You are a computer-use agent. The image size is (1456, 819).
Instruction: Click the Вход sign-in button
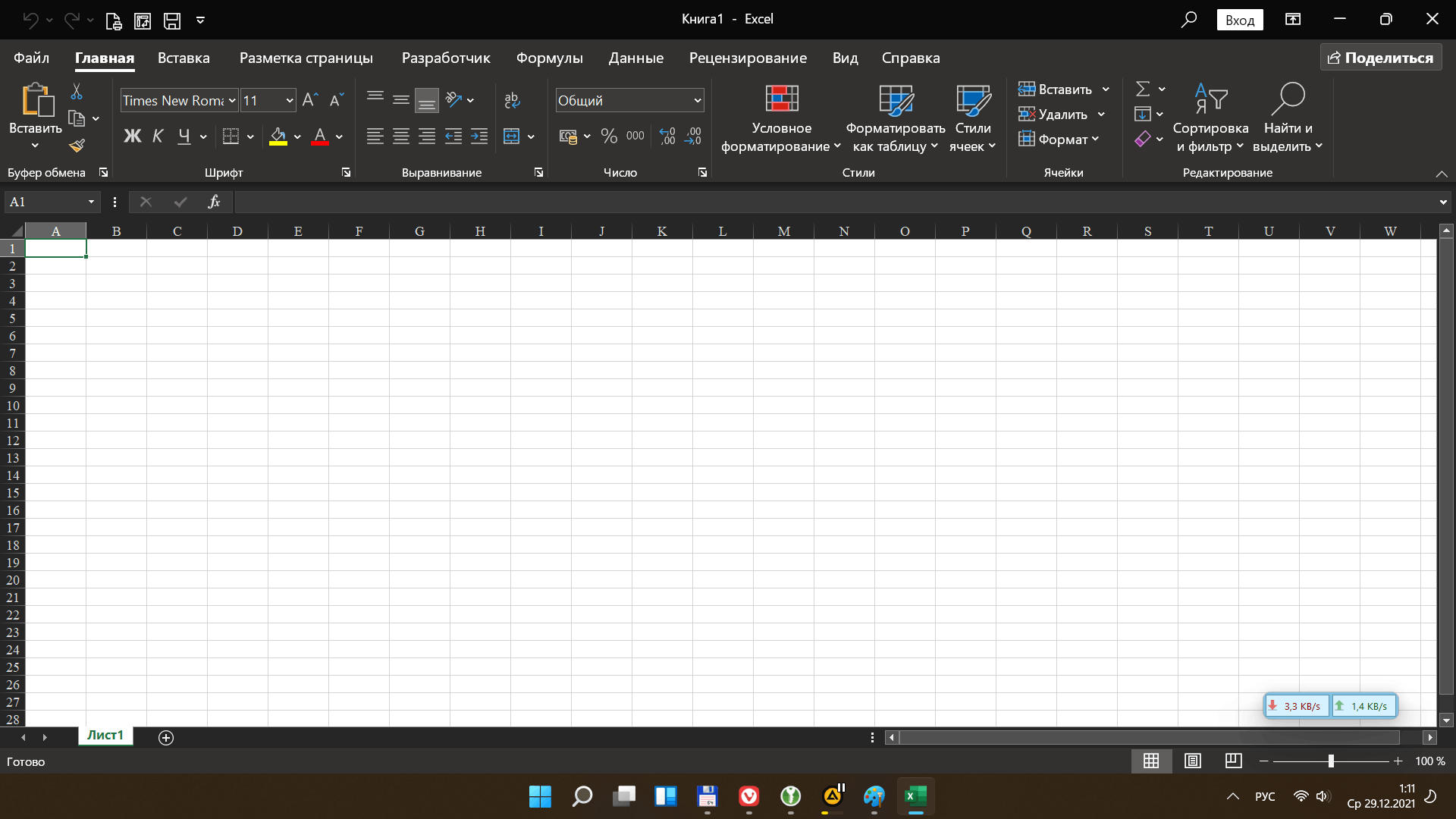tap(1239, 20)
